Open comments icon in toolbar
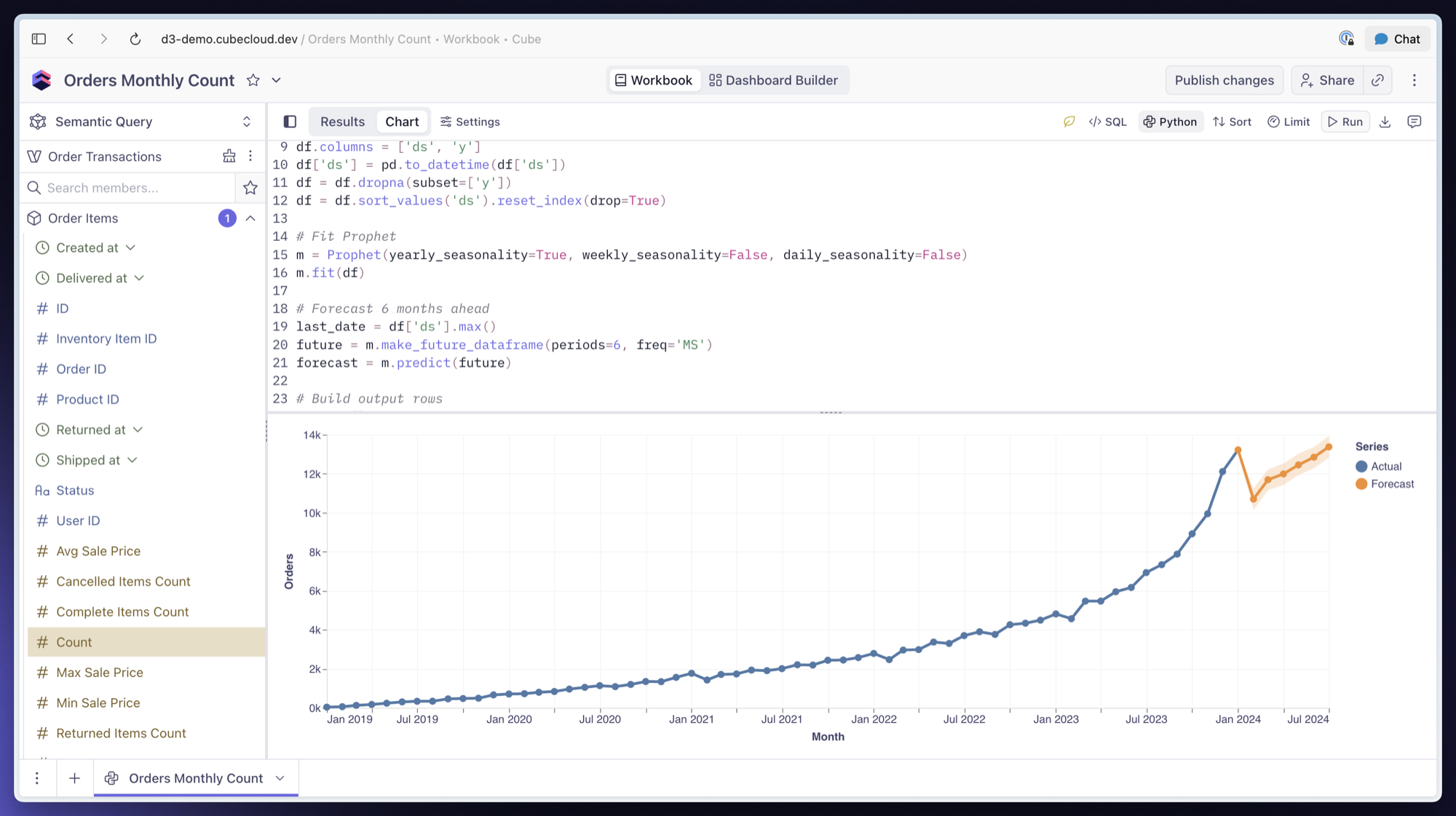The image size is (1456, 816). 1415,122
